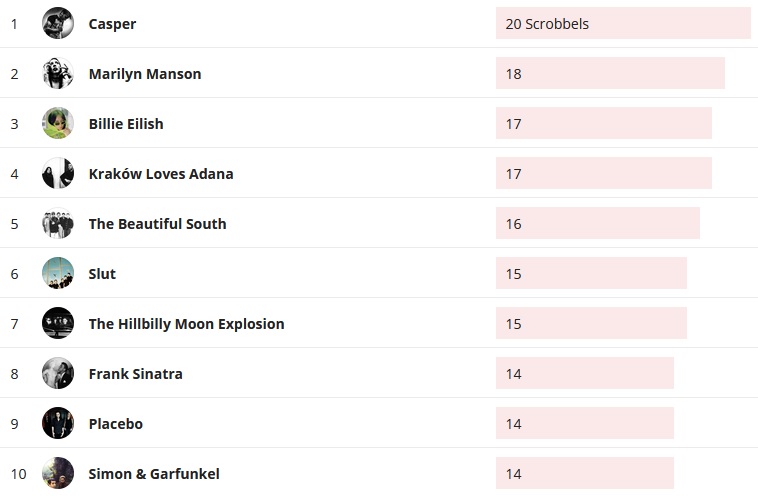Viewport: 758px width, 496px height.
Task: Open the Billie Eilish name link
Action: click(126, 124)
